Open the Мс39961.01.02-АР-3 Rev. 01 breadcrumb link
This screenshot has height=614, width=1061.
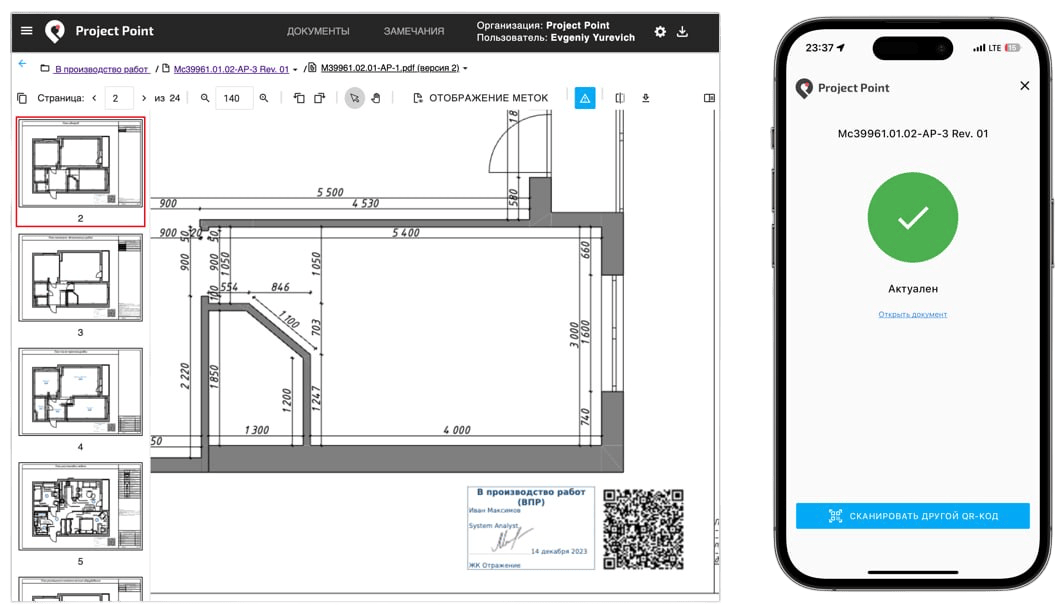231,69
